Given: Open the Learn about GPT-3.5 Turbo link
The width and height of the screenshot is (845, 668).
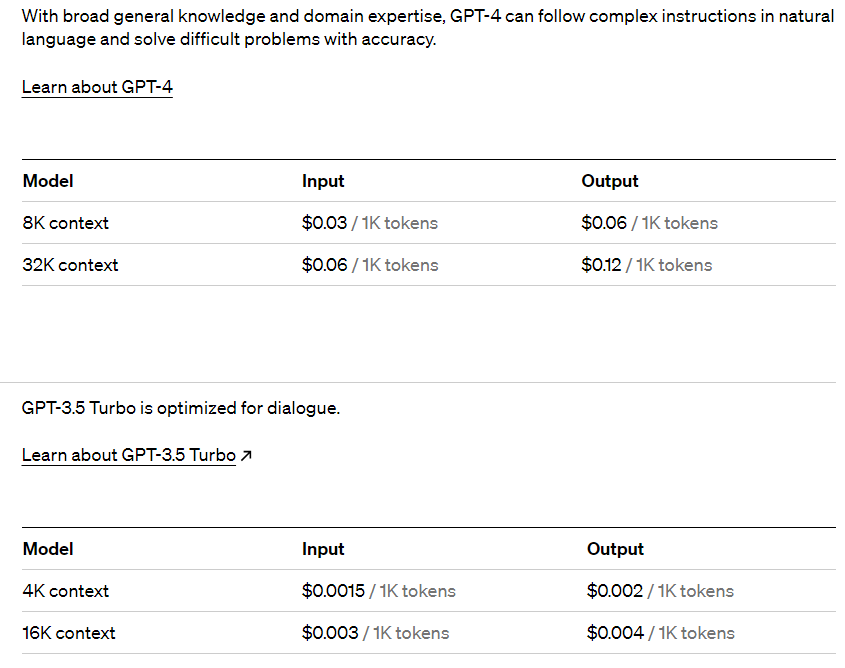Looking at the screenshot, I should tap(129, 455).
